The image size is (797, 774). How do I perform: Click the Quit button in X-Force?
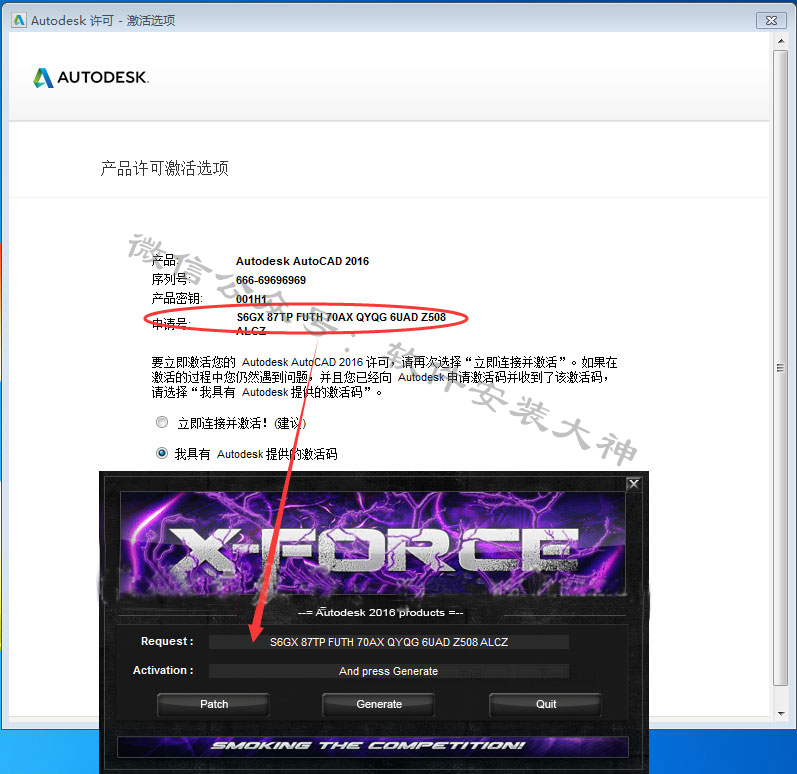545,704
